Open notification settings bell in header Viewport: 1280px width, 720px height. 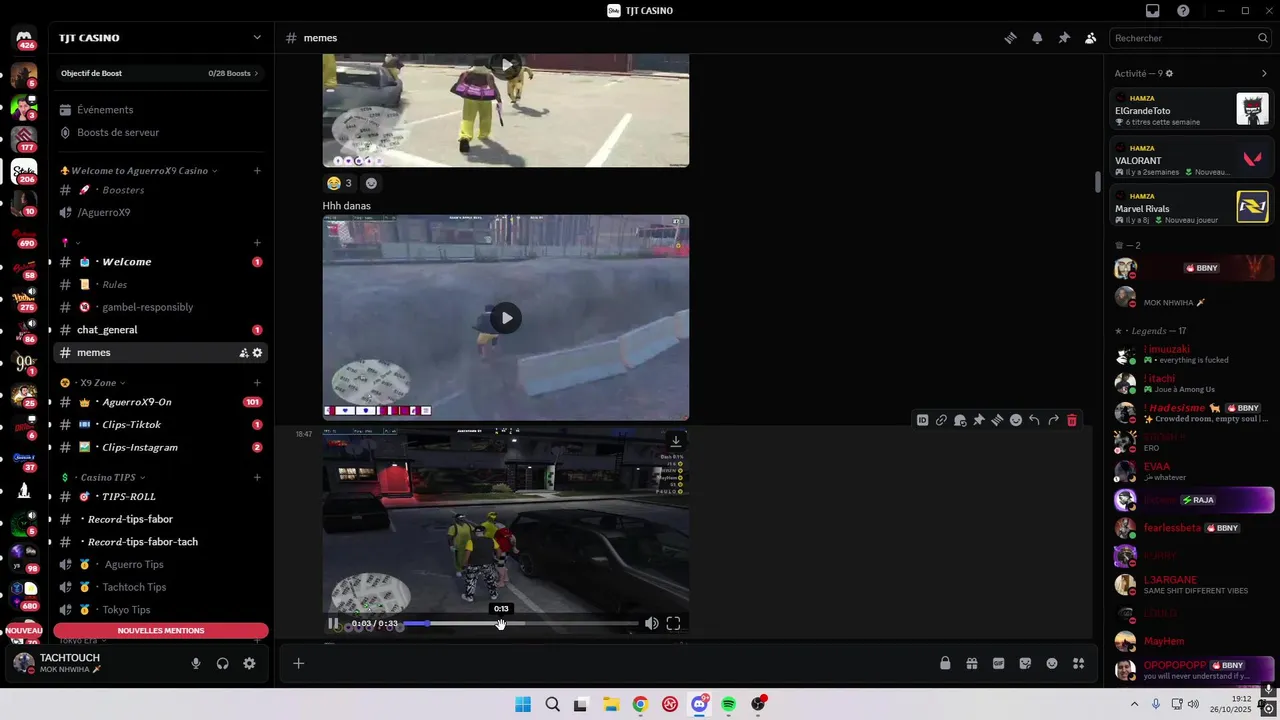pos(1037,38)
